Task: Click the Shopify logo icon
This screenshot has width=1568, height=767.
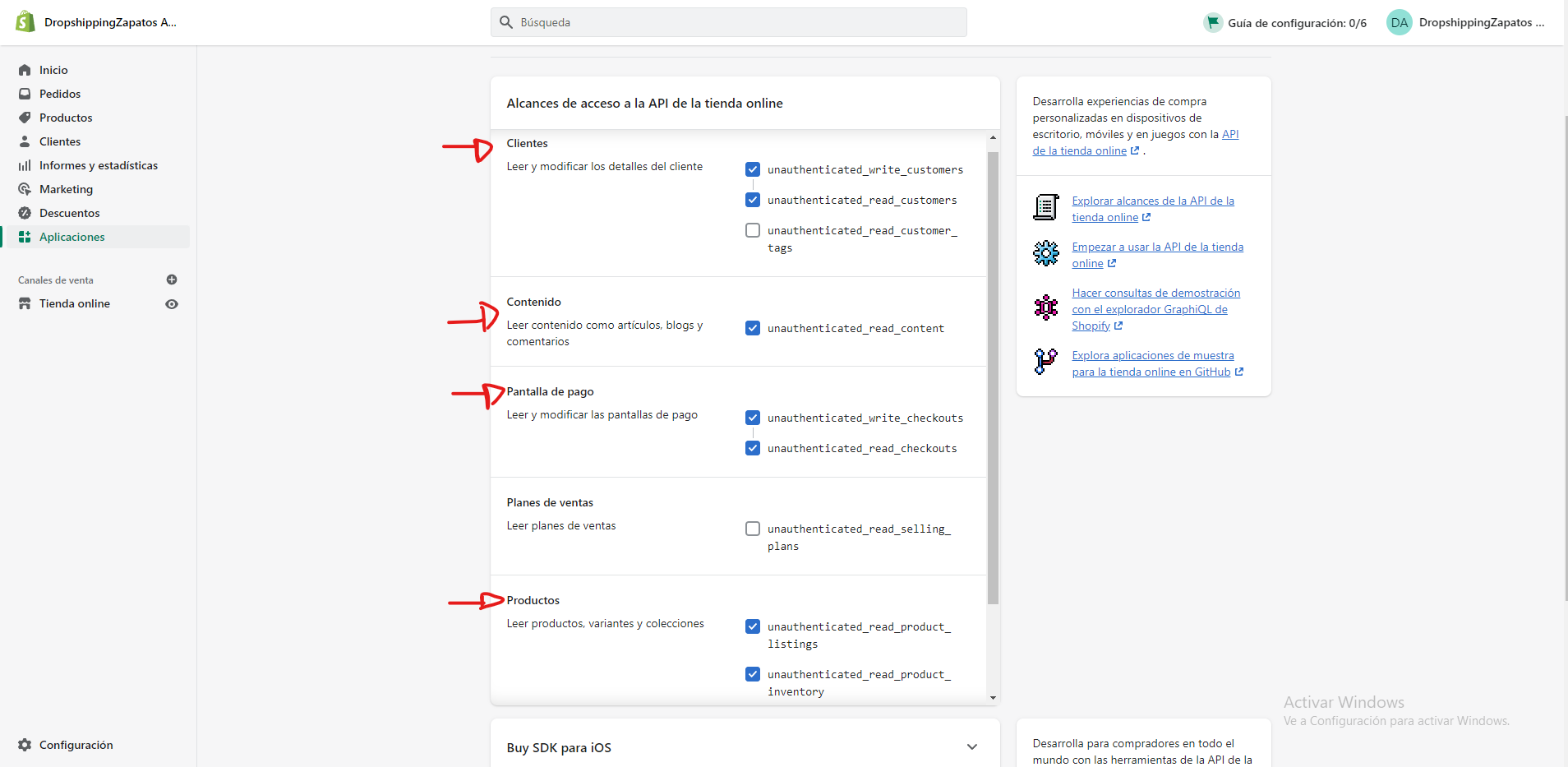Action: pyautogui.click(x=25, y=22)
